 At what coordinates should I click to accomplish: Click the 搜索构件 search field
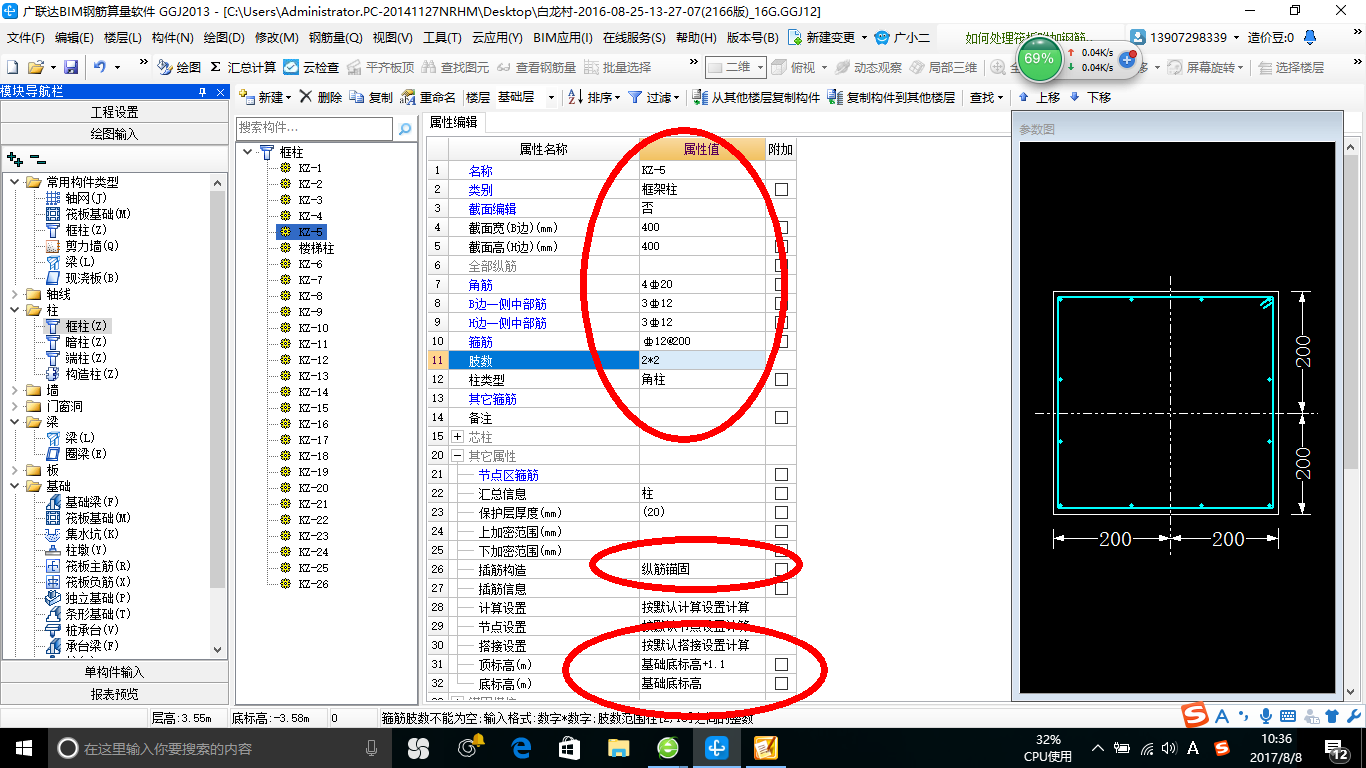(315, 129)
